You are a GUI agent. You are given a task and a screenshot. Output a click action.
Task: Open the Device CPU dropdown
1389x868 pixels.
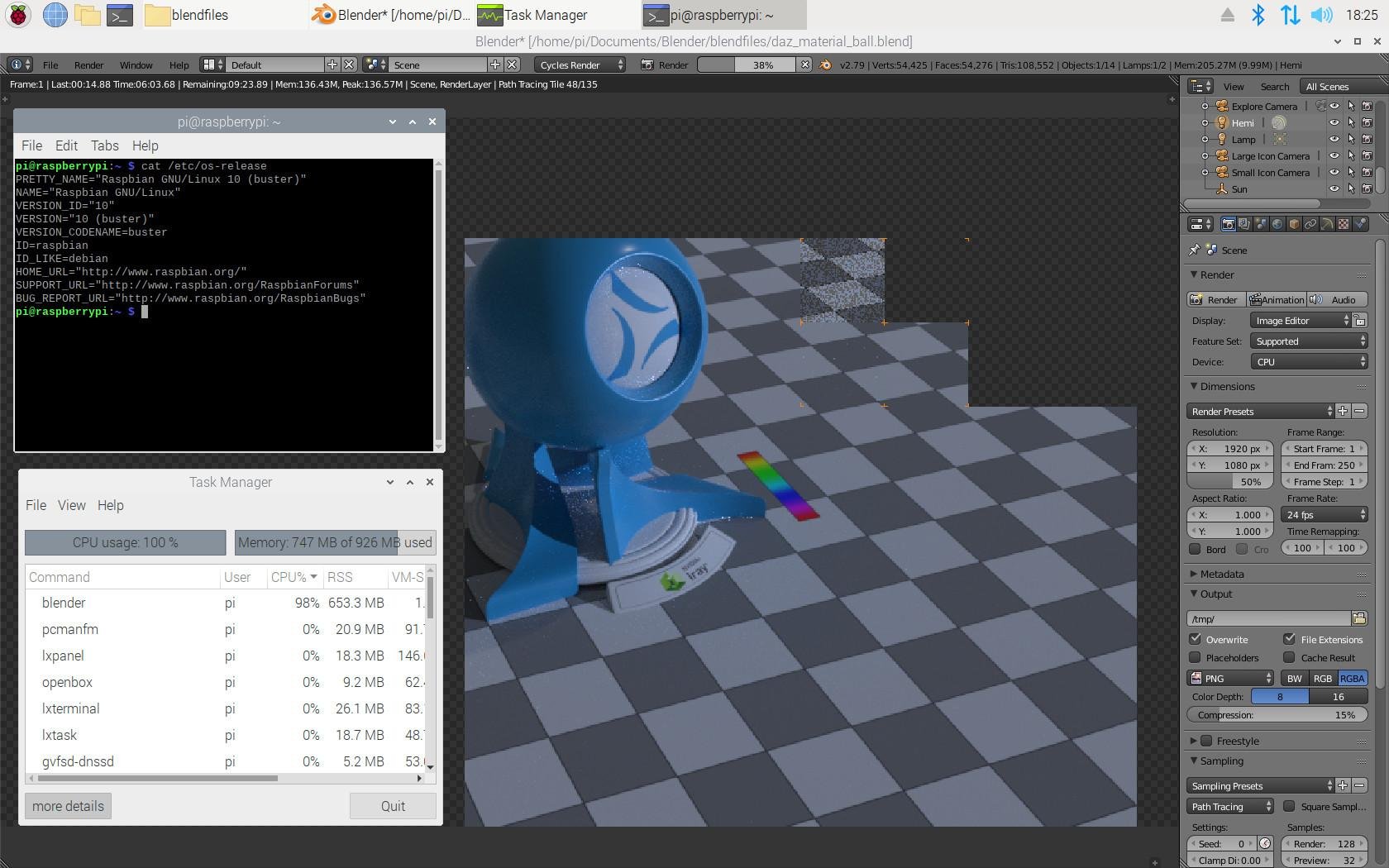click(x=1308, y=362)
